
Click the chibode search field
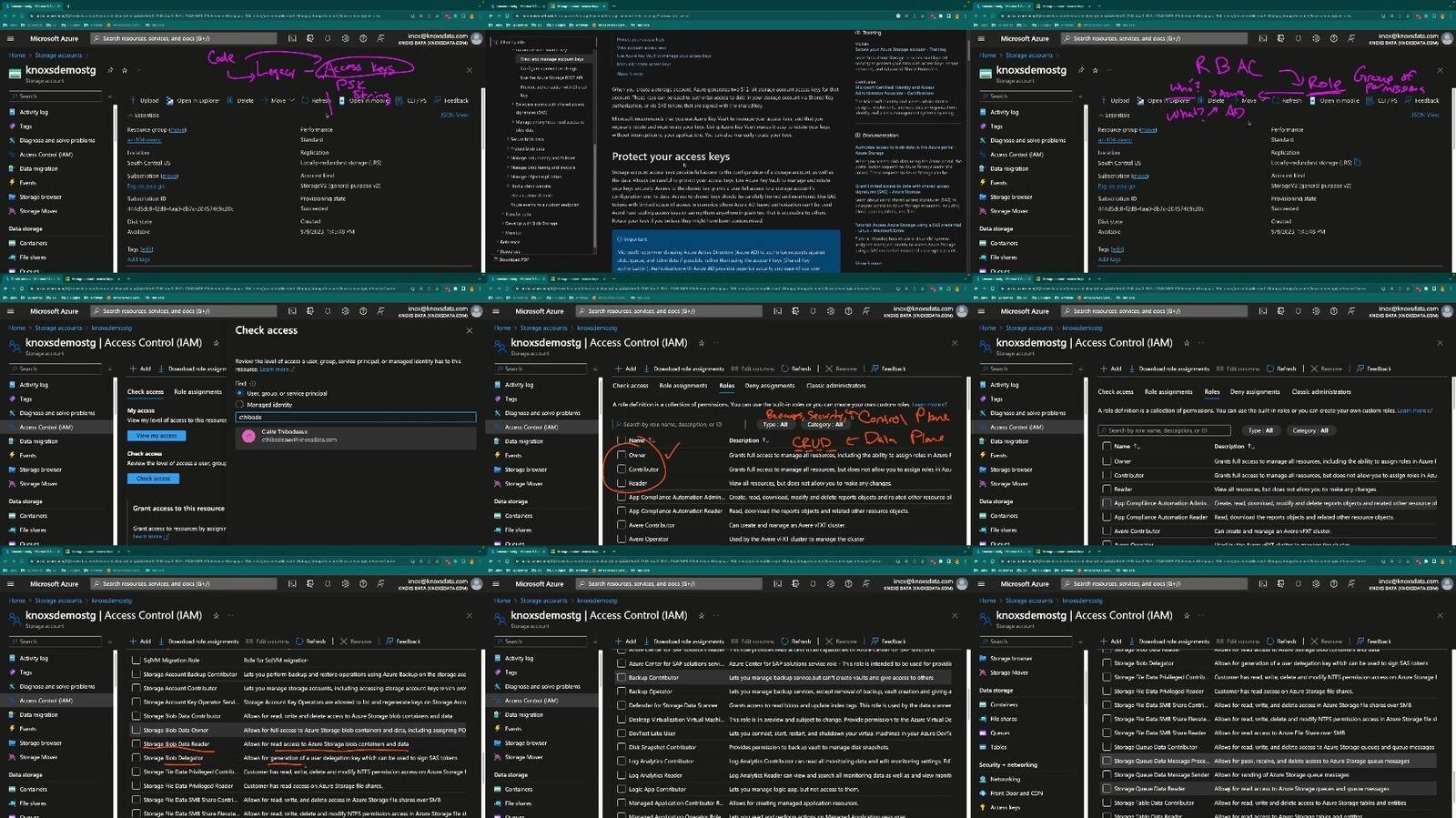pyautogui.click(x=356, y=417)
